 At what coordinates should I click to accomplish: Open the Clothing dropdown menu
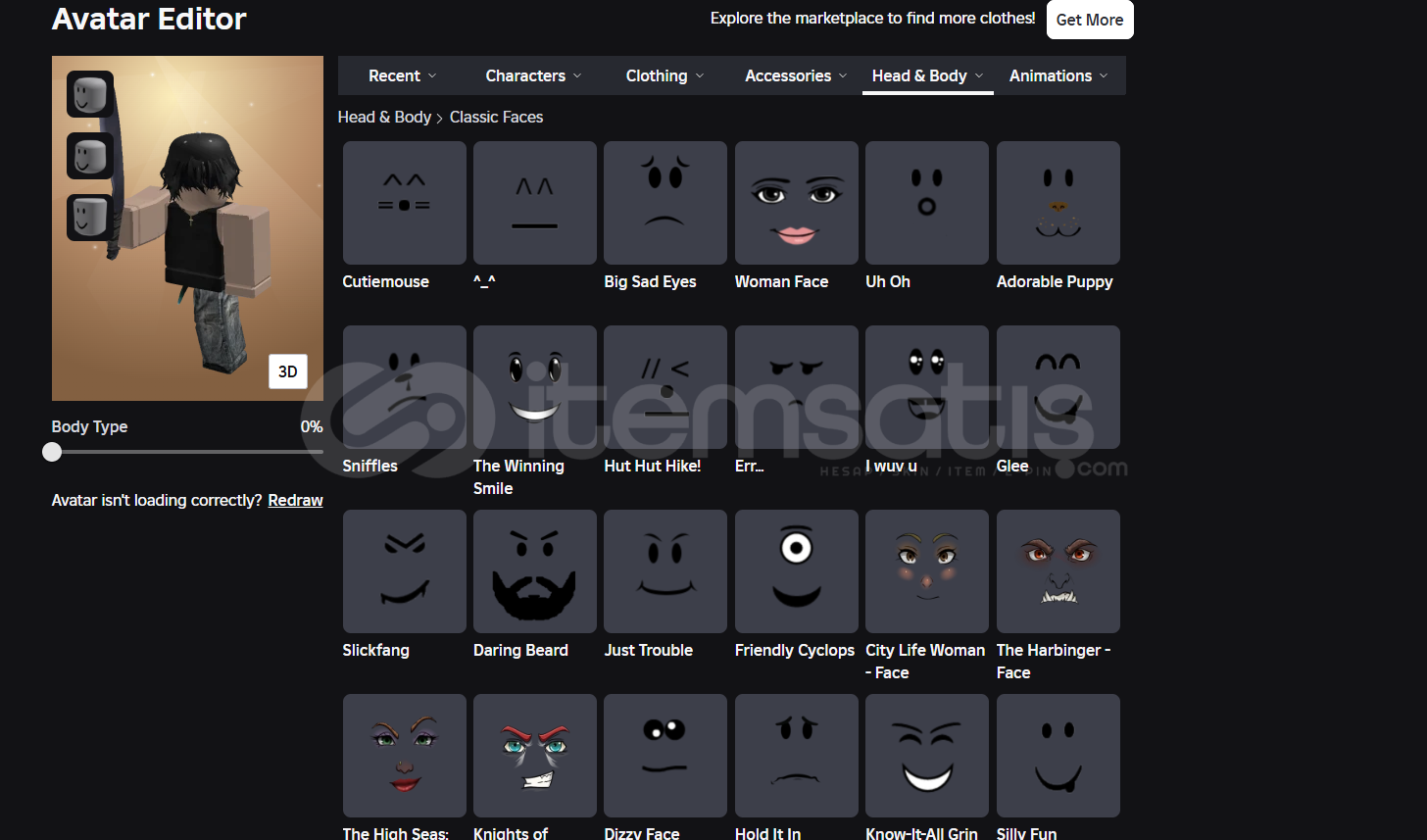point(665,75)
